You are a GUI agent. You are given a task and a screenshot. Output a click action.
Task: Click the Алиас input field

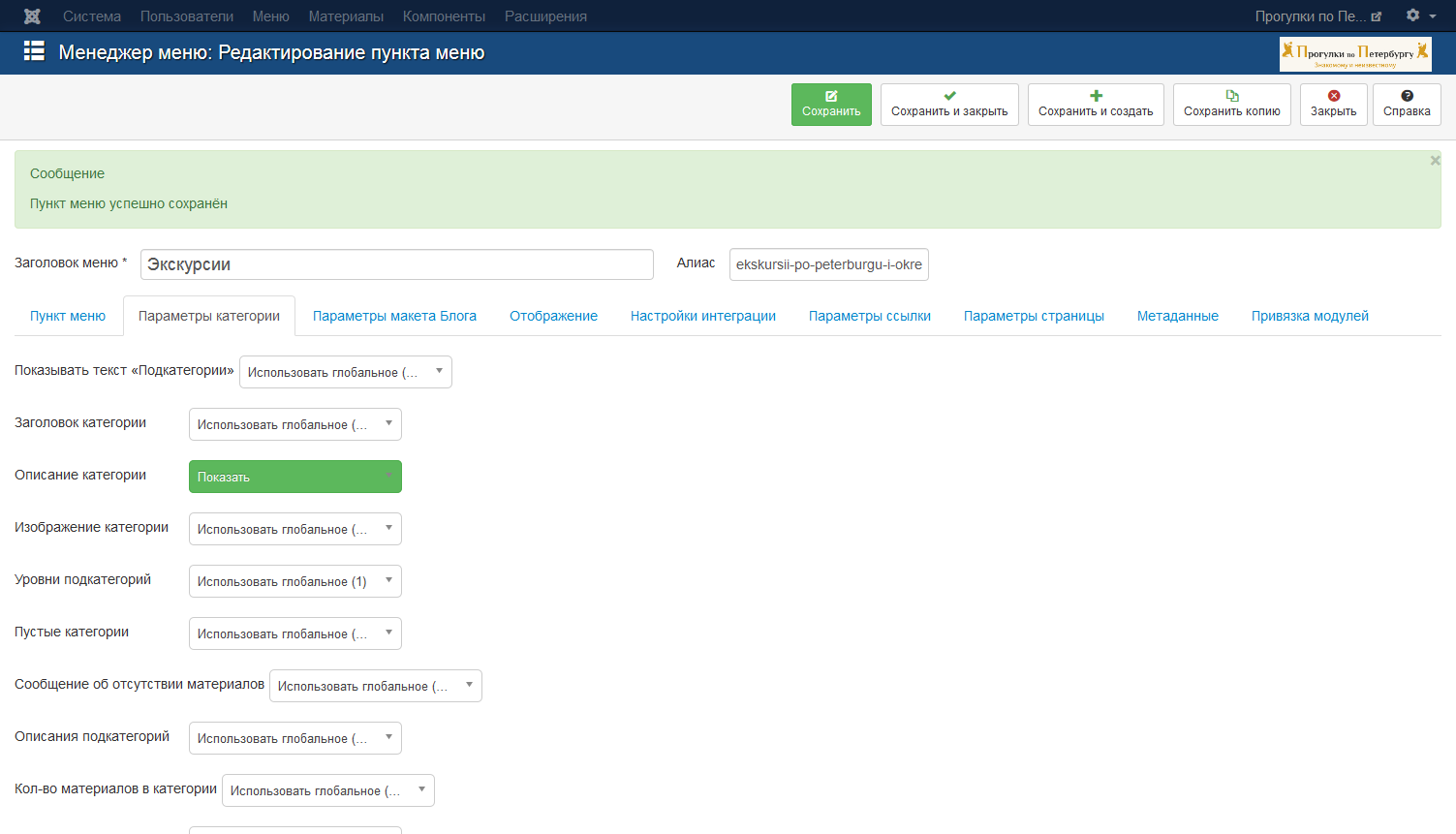coord(829,264)
